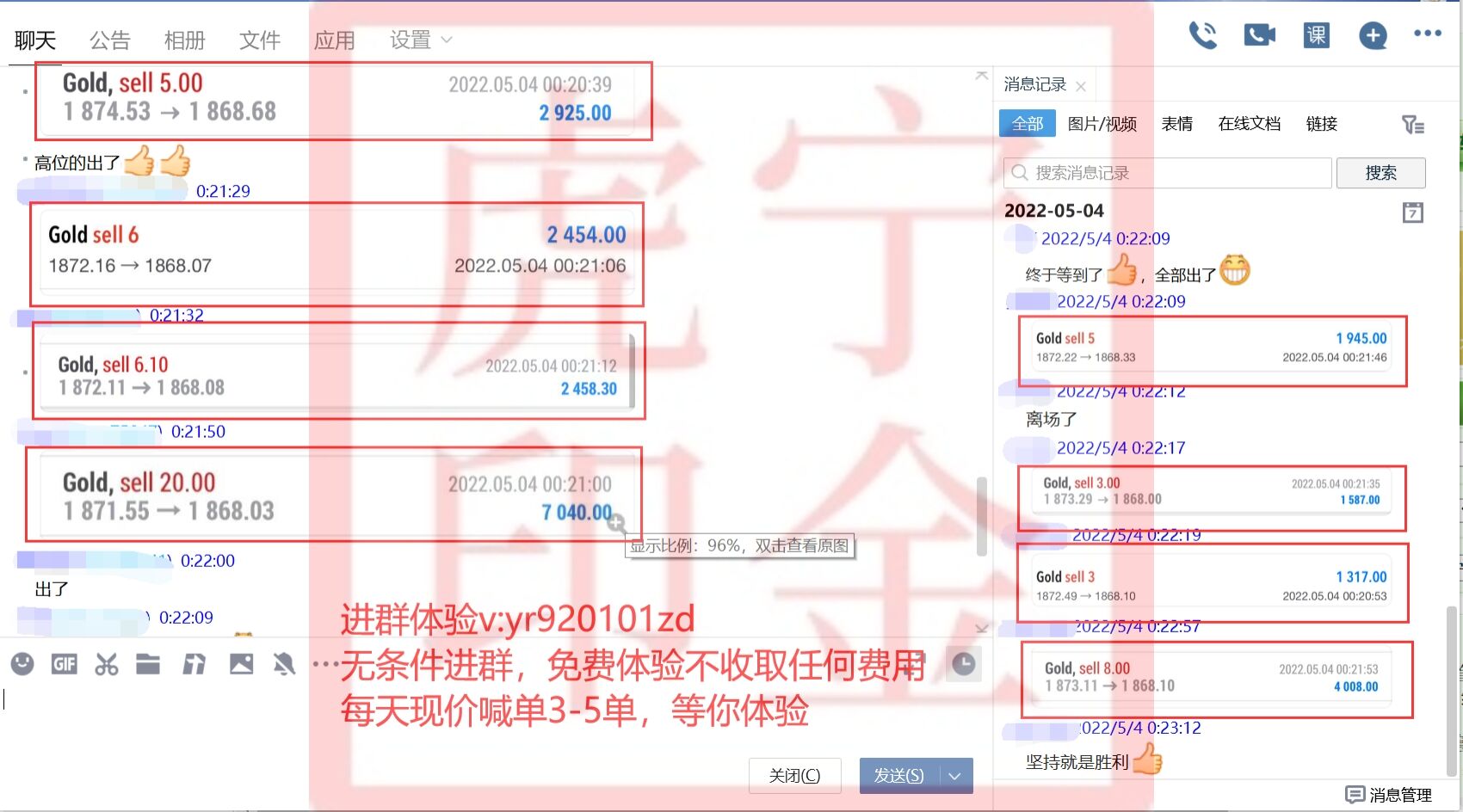
Task: Click the chat scroll-down arrow
Action: point(982,628)
